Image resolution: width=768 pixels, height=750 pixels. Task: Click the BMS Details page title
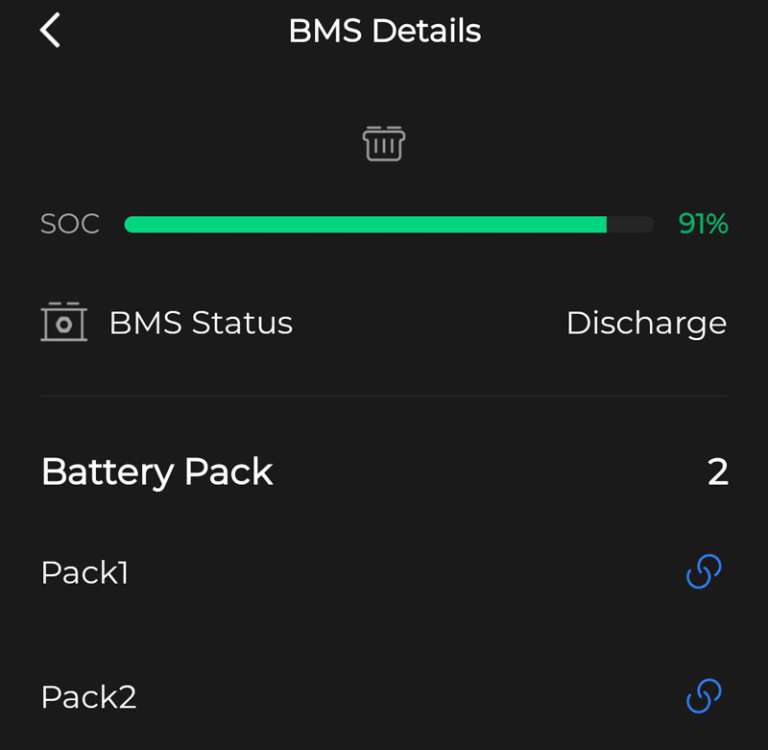pos(384,31)
